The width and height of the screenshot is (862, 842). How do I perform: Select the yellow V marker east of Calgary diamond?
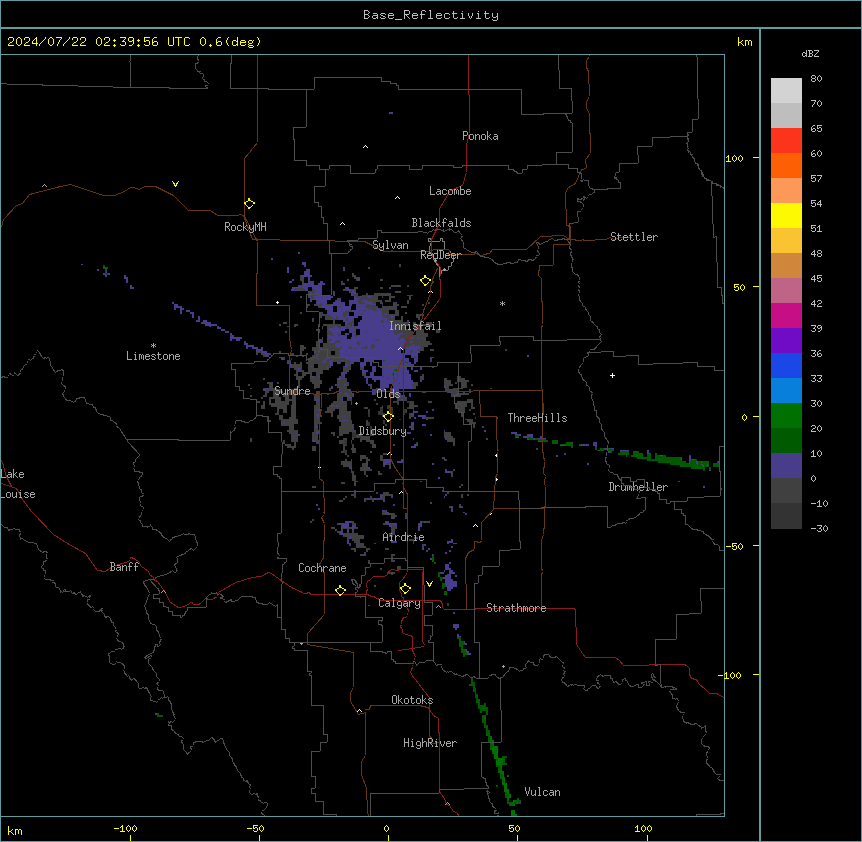[x=429, y=584]
